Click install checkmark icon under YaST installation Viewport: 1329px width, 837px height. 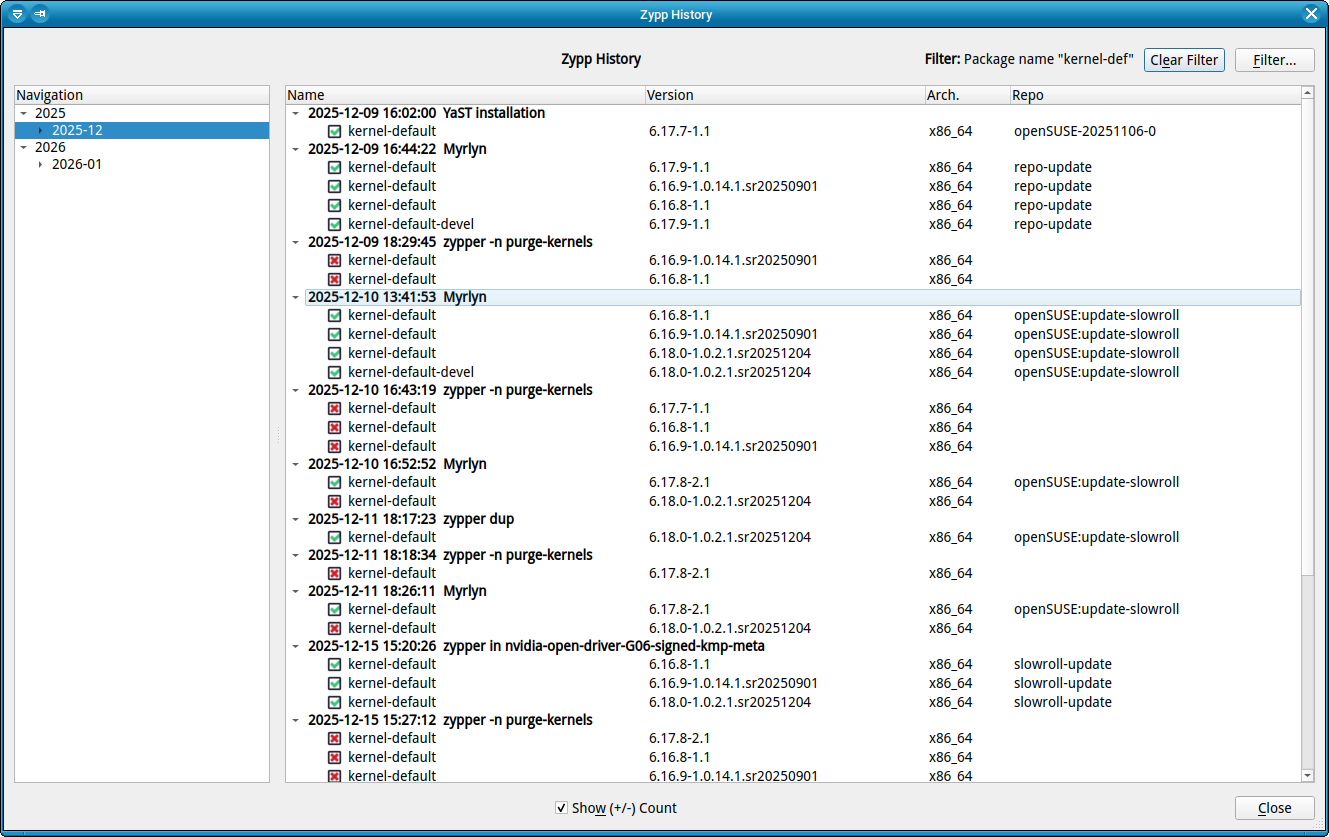(x=334, y=131)
